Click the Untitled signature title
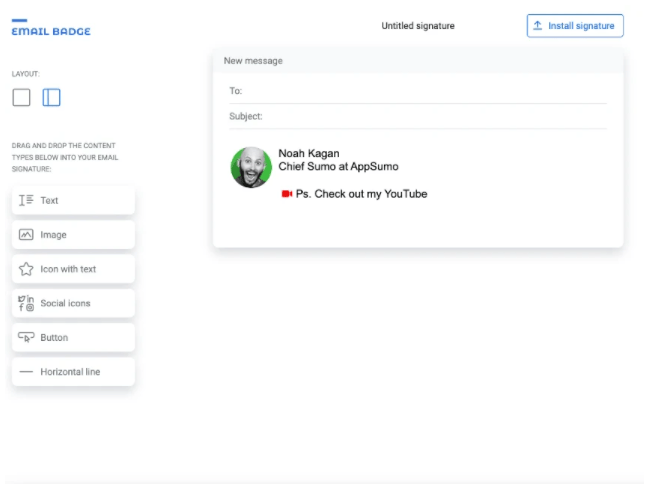The height and width of the screenshot is (490, 650). point(418,26)
